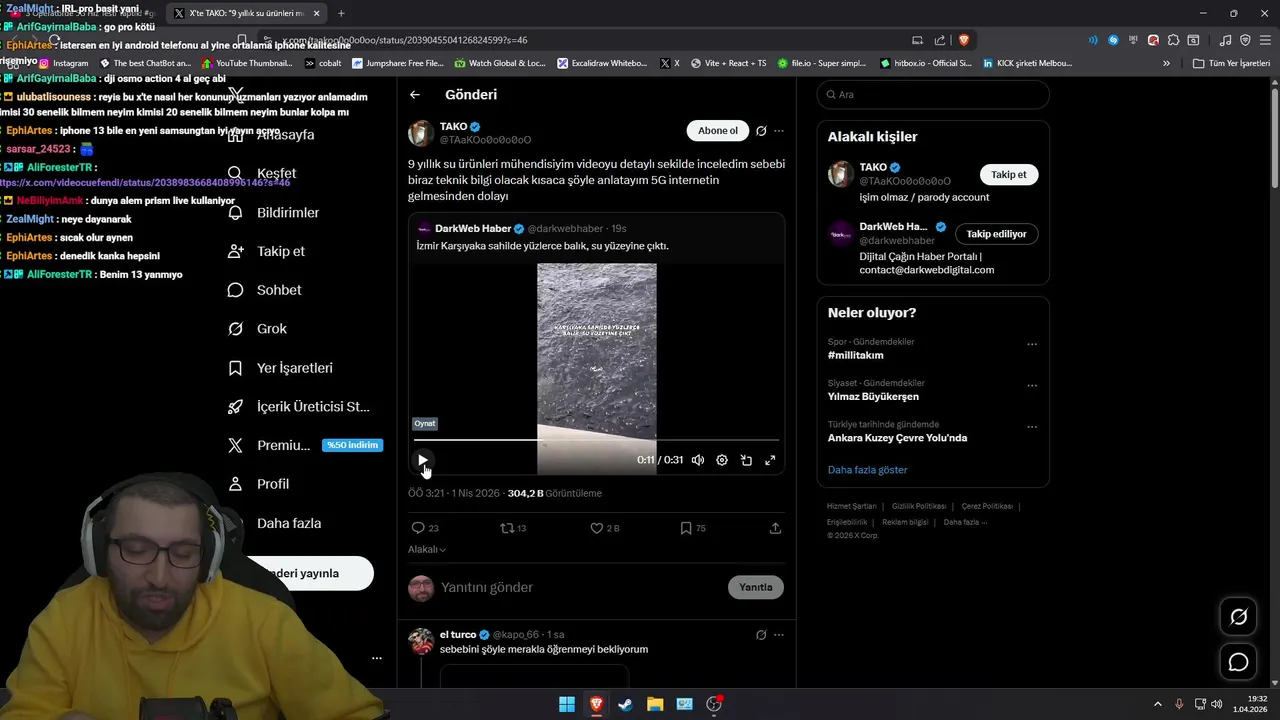Open #millitakım trending topic
Image resolution: width=1280 pixels, height=720 pixels.
tap(856, 355)
